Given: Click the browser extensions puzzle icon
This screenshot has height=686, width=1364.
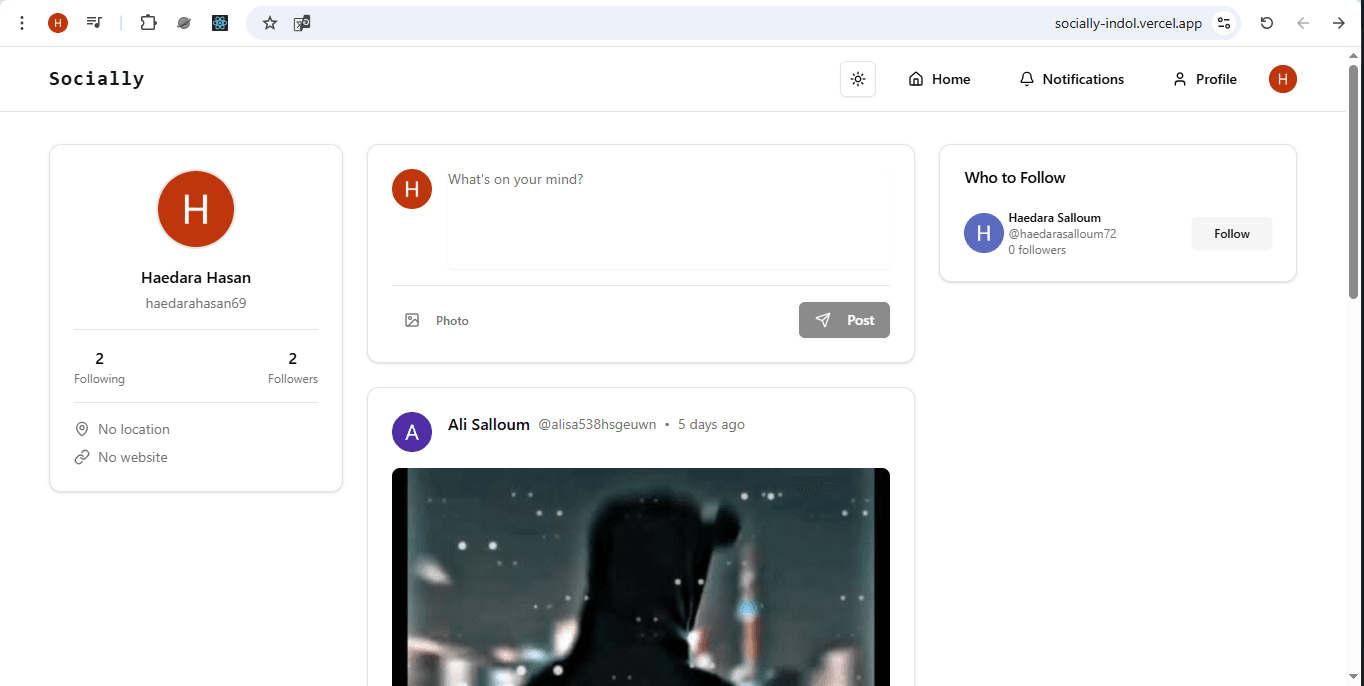Looking at the screenshot, I should [148, 23].
